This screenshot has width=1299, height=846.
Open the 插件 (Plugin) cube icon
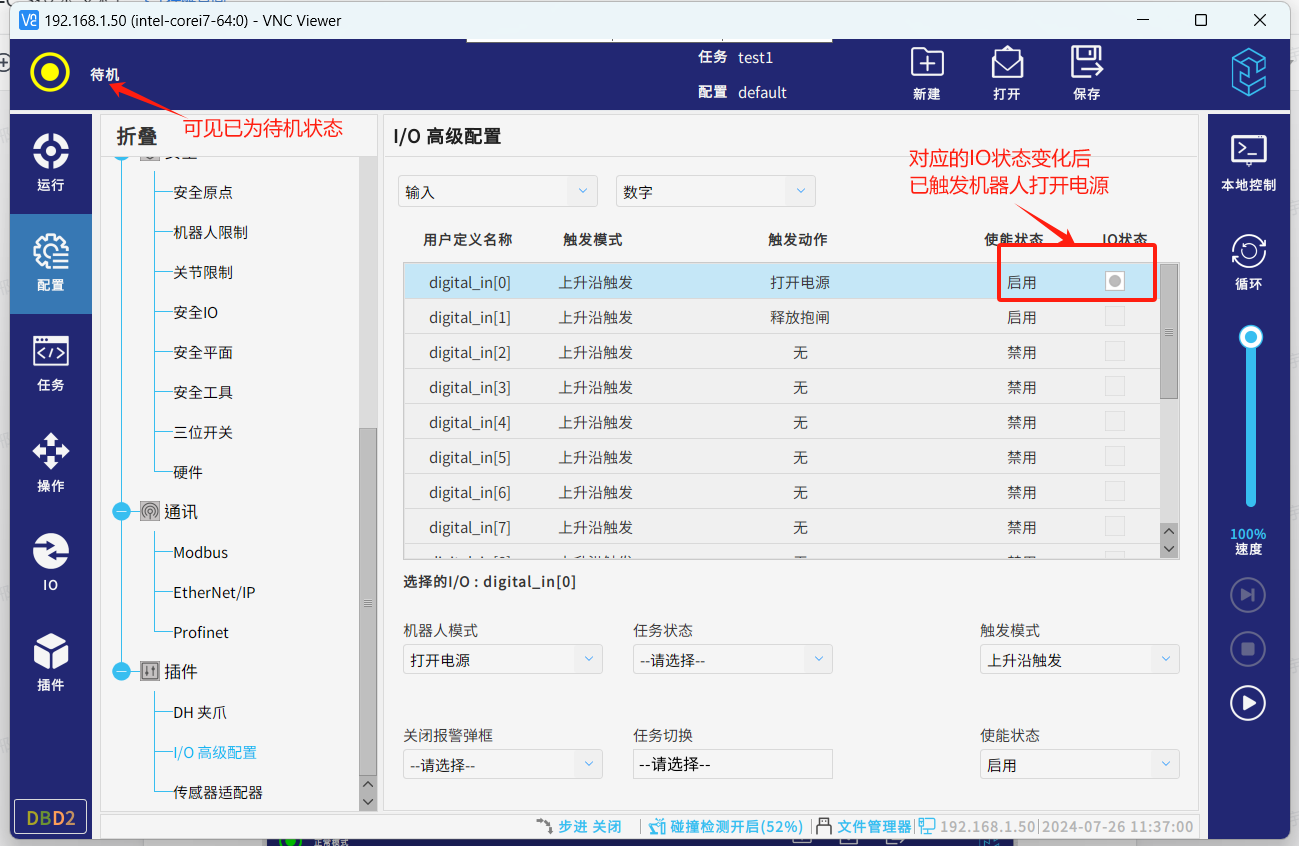[50, 662]
